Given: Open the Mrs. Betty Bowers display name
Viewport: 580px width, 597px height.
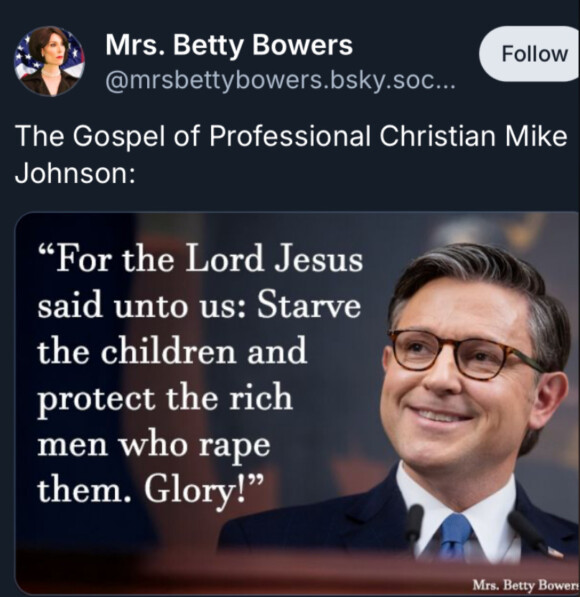Looking at the screenshot, I should click(229, 45).
